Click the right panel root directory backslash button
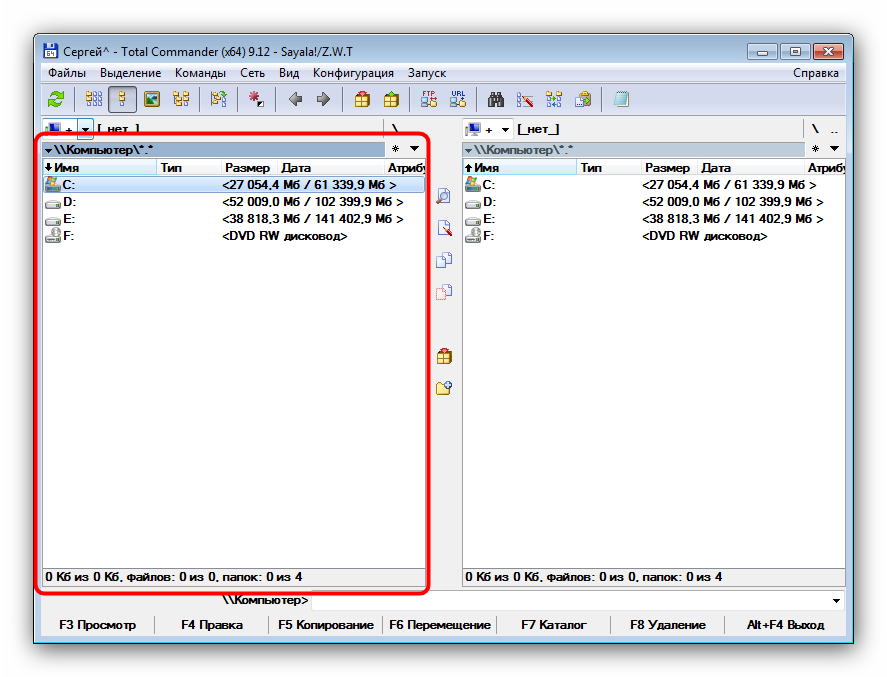The image size is (887, 677). (x=815, y=130)
